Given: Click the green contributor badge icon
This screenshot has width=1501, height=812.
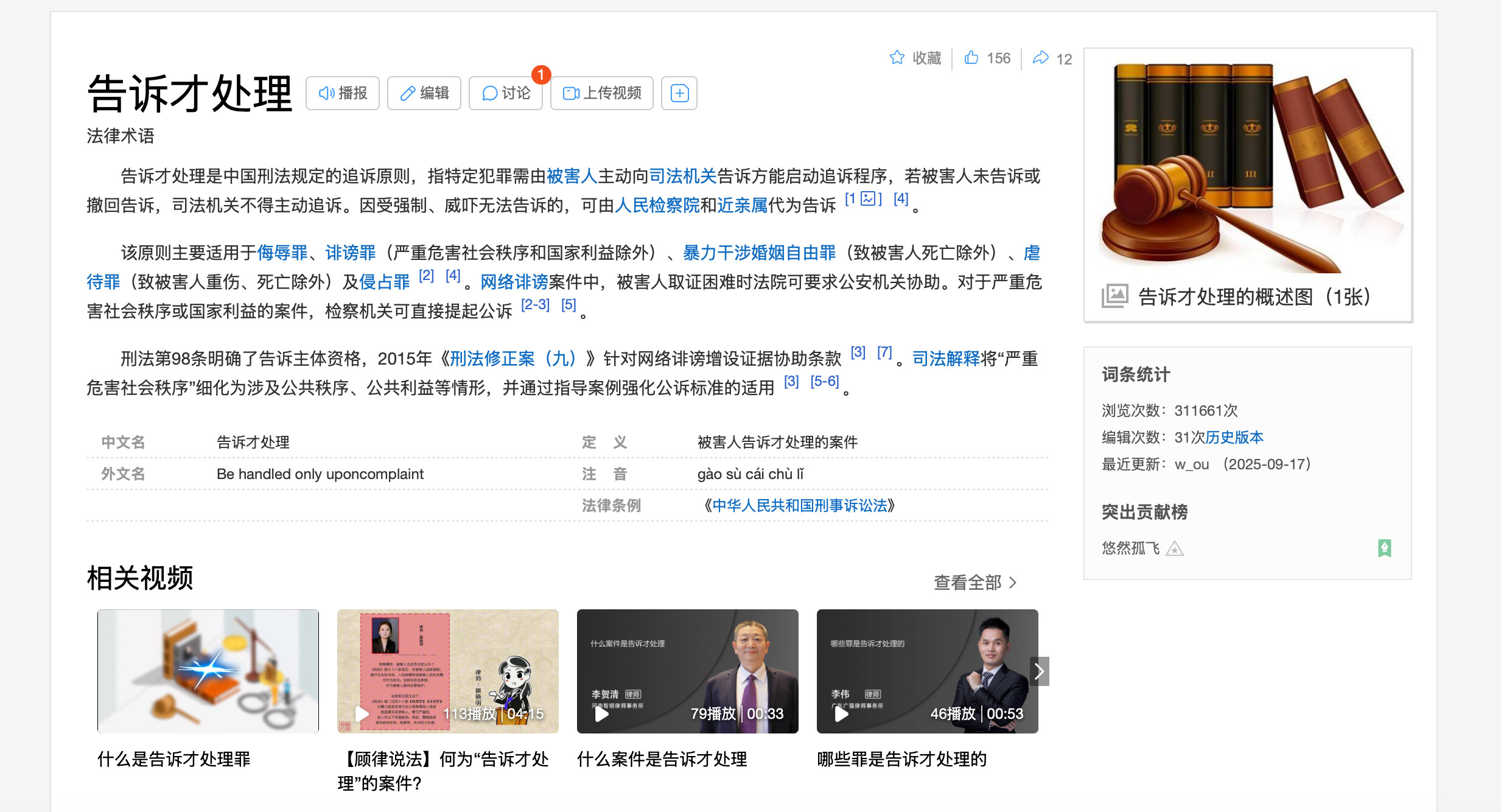Looking at the screenshot, I should [1384, 548].
